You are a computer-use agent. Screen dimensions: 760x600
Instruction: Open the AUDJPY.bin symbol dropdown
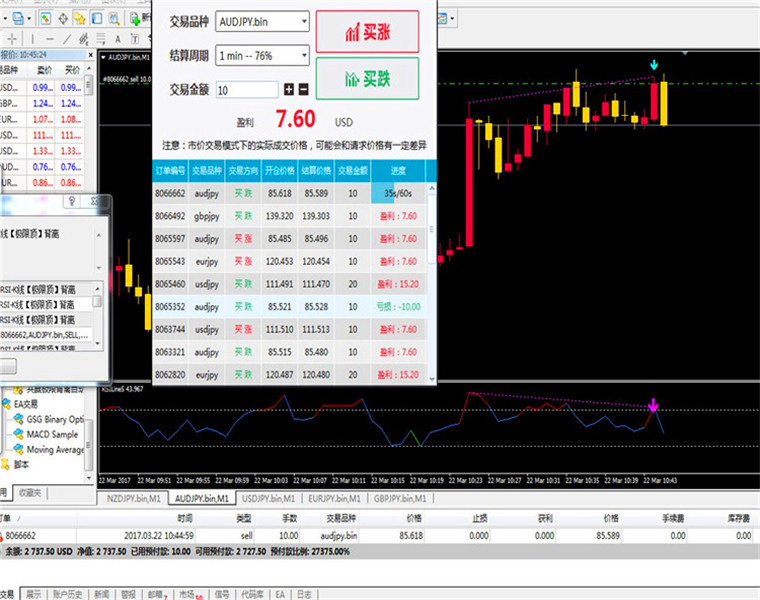pyautogui.click(x=262, y=22)
